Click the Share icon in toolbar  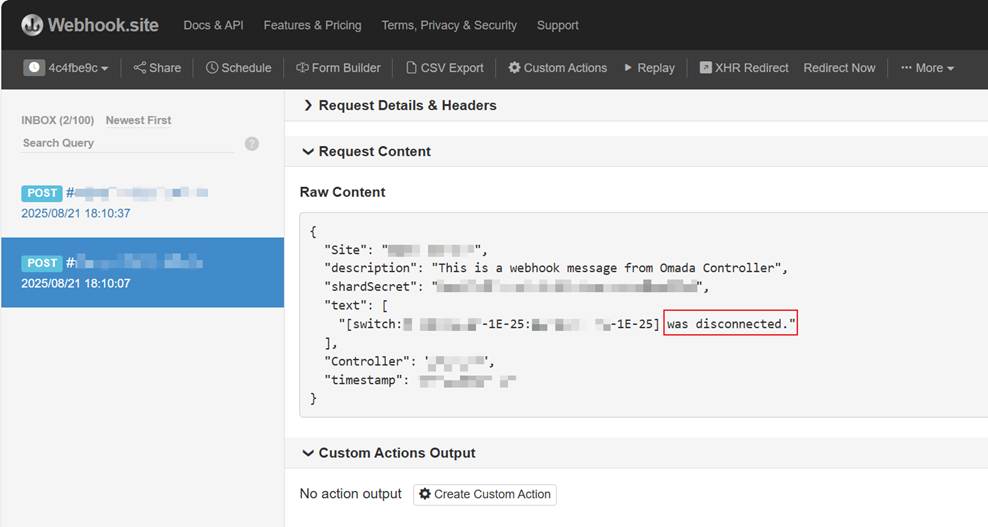coord(139,67)
